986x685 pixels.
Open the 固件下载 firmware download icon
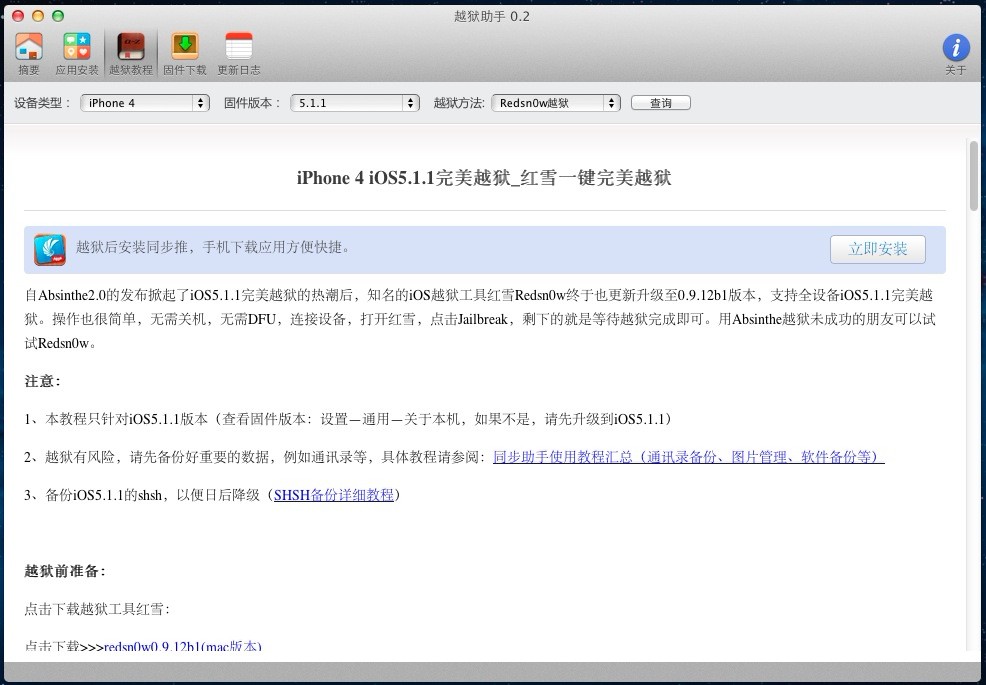click(185, 53)
